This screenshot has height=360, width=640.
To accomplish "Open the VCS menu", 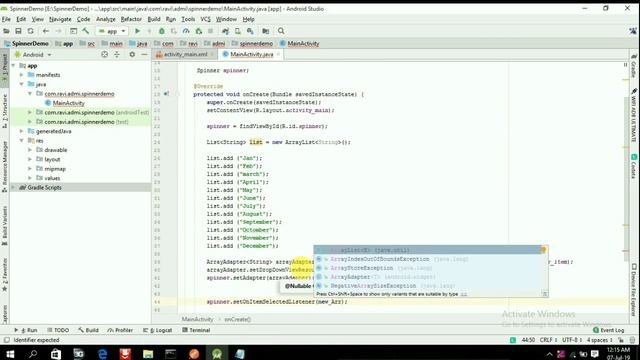I will pos(205,19).
